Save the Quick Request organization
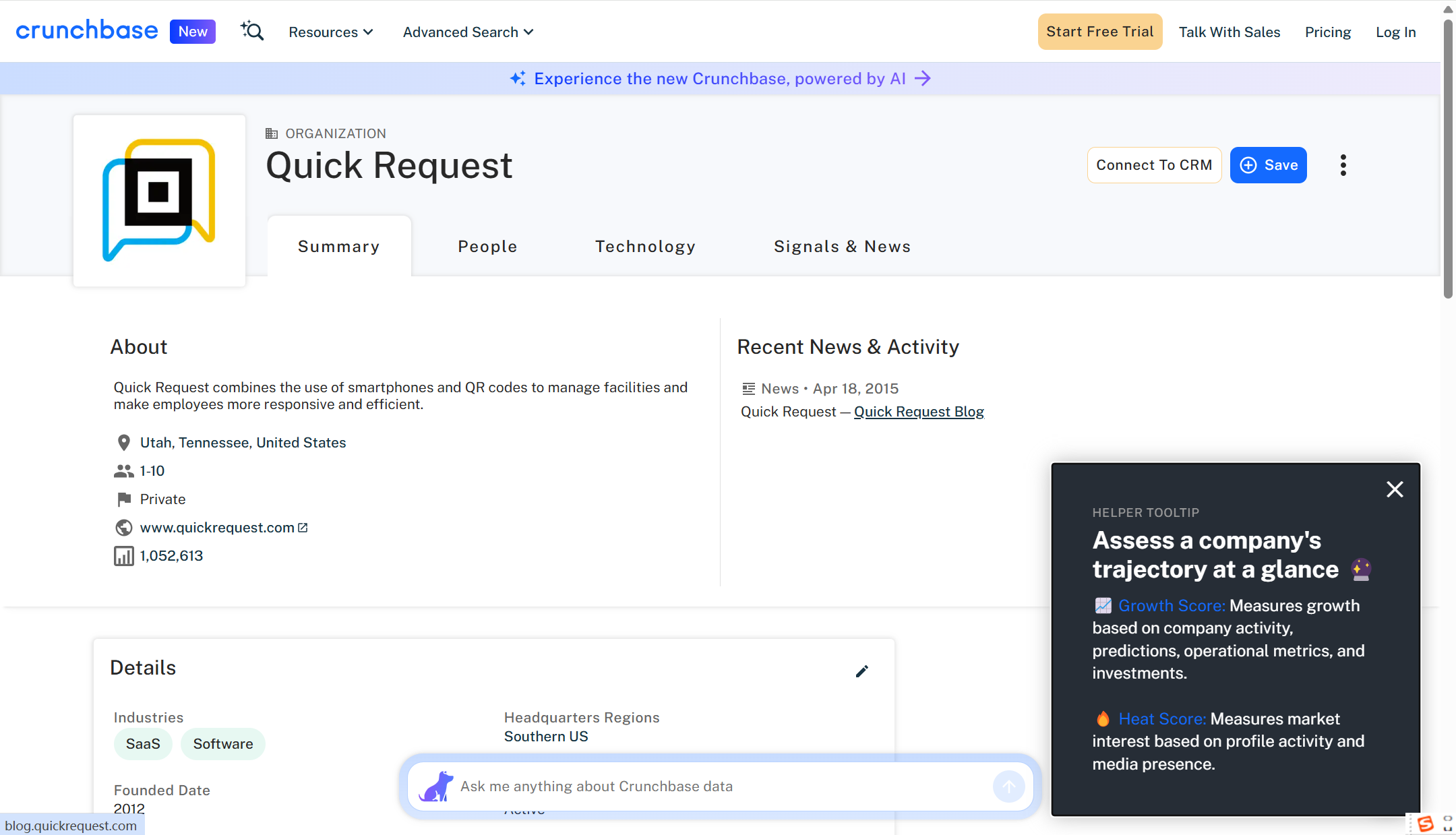Screen dimensions: 1456x835 [x=1268, y=165]
